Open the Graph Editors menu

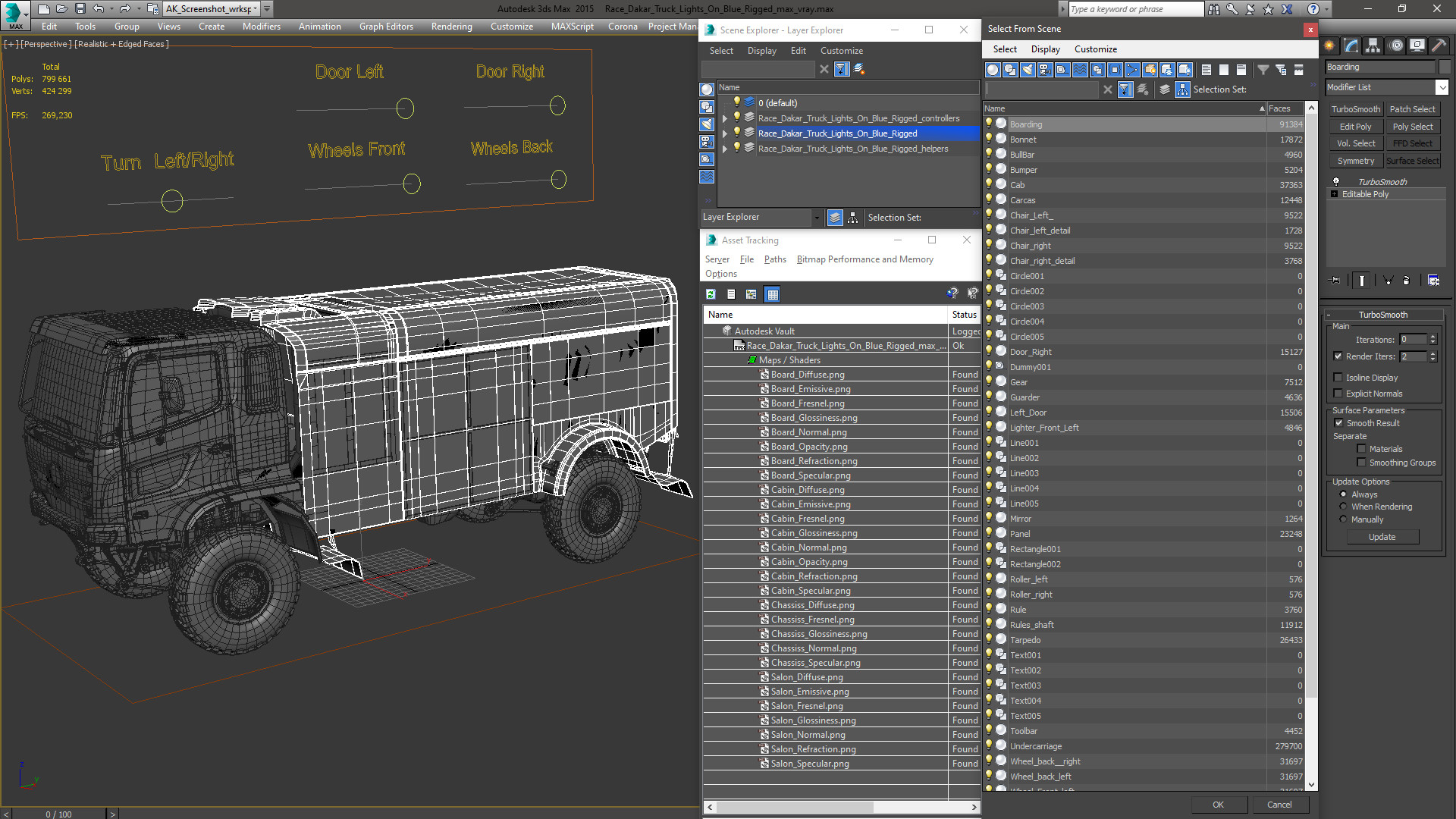click(x=386, y=27)
